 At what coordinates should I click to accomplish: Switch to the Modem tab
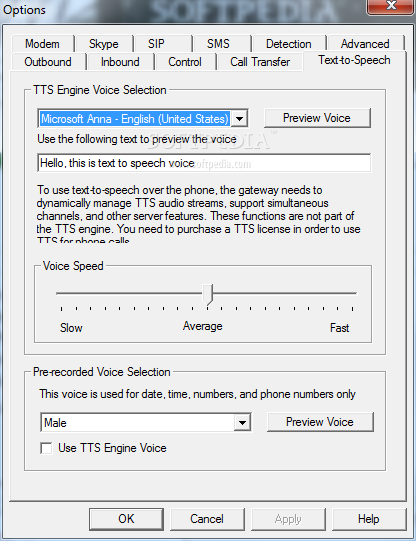click(42, 44)
